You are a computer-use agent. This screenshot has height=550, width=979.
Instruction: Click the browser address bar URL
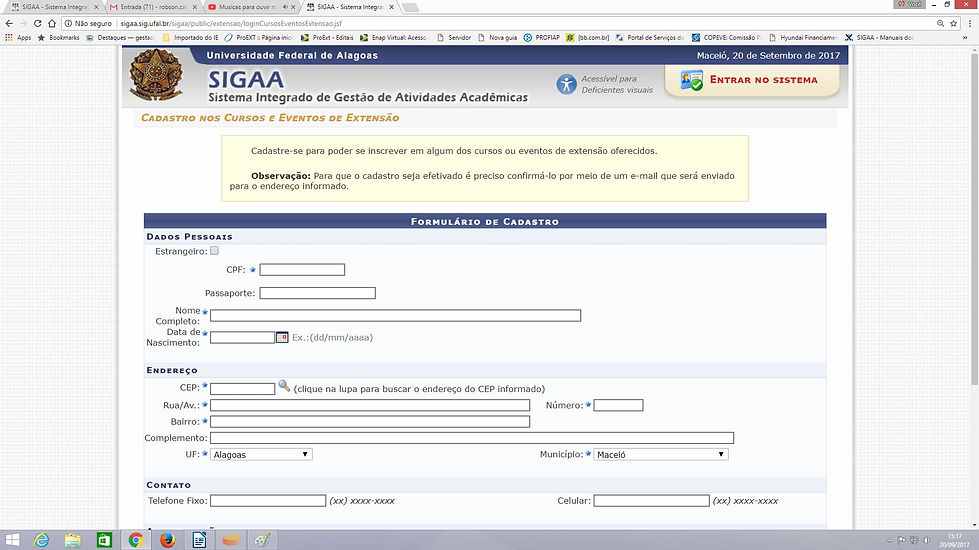pos(231,23)
